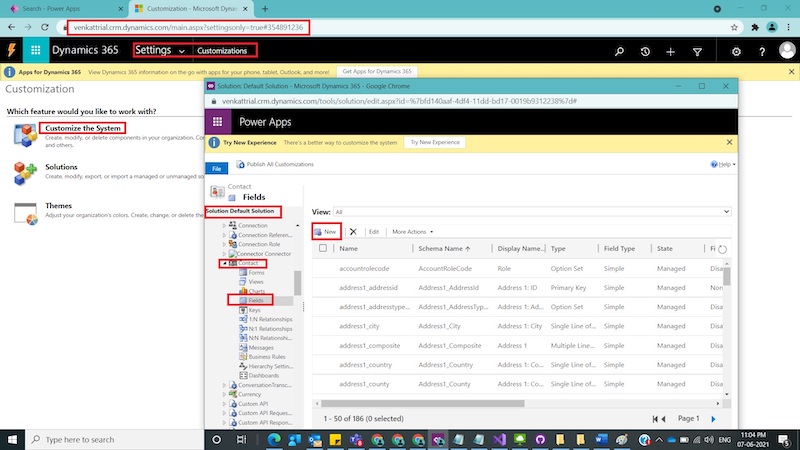Open advanced find funnel icon
Image resolution: width=800 pixels, height=450 pixels.
(697, 51)
